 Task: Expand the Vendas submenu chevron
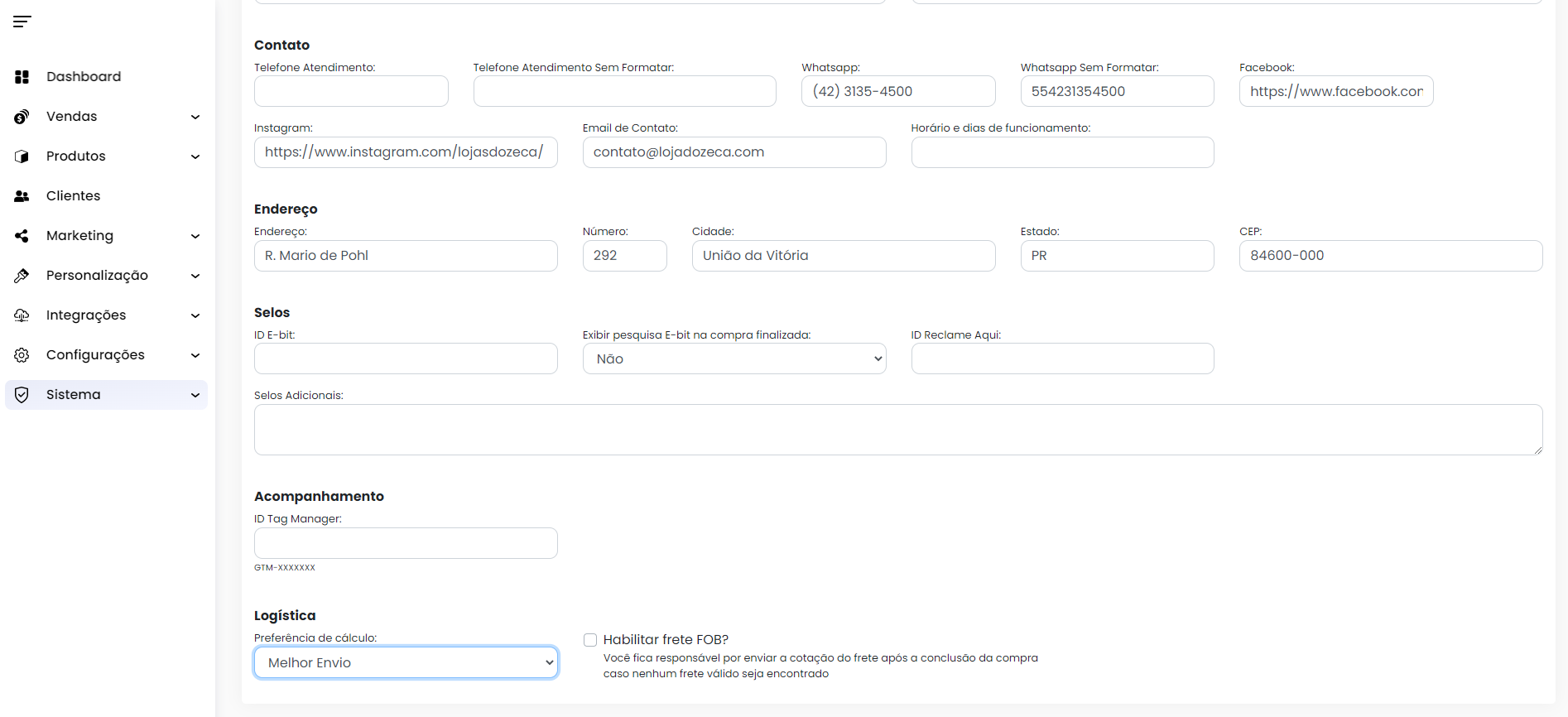tap(195, 117)
